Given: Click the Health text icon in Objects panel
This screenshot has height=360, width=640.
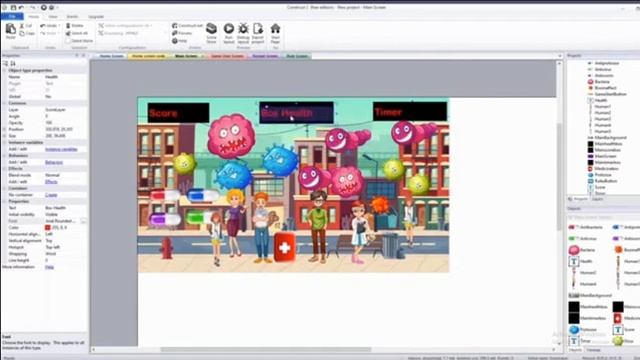Looking at the screenshot, I should (x=574, y=261).
